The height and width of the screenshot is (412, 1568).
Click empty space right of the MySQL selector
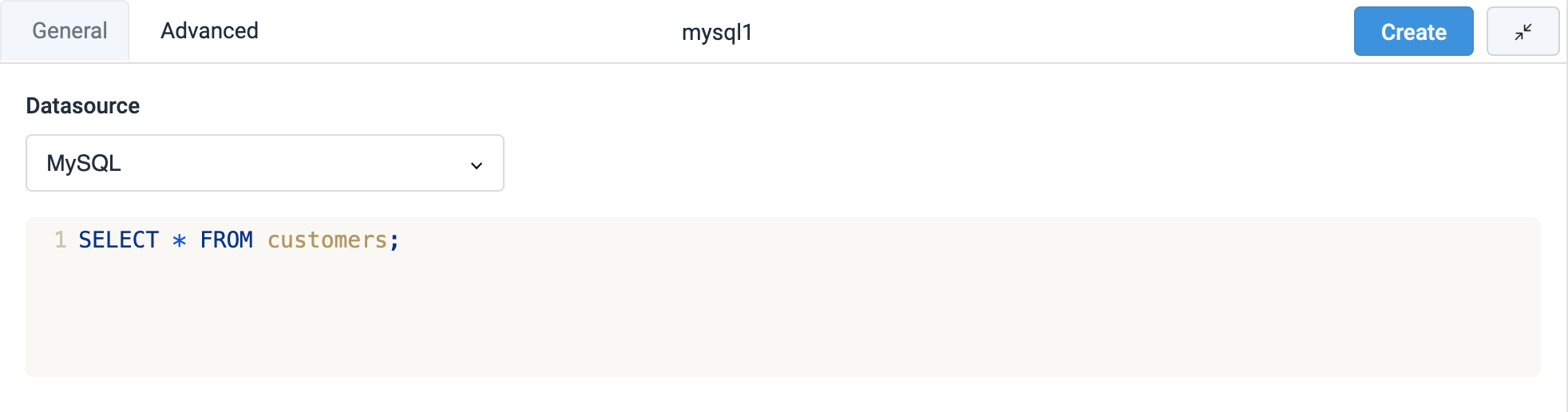(x=958, y=163)
